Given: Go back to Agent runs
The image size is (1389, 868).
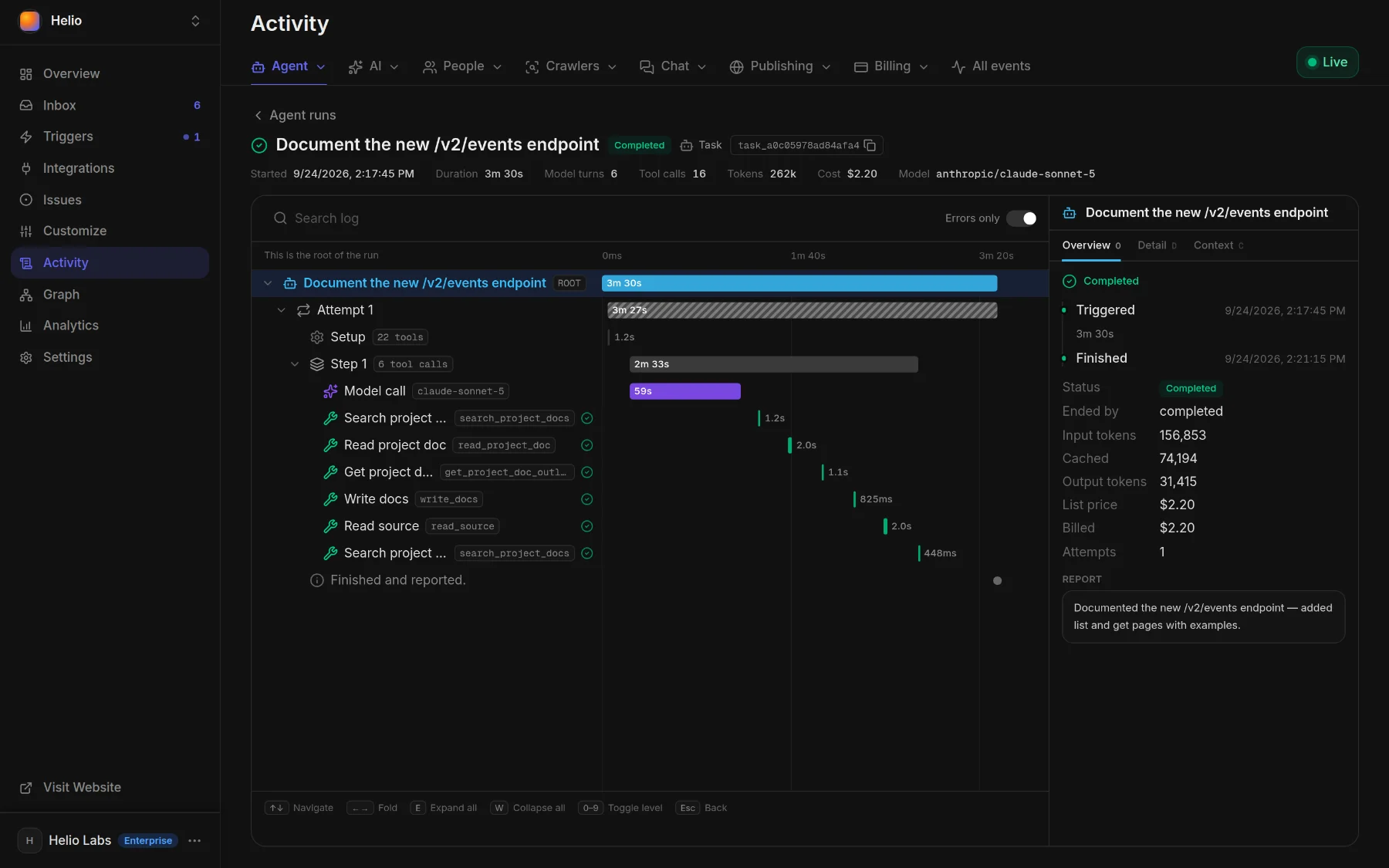Looking at the screenshot, I should 295,115.
